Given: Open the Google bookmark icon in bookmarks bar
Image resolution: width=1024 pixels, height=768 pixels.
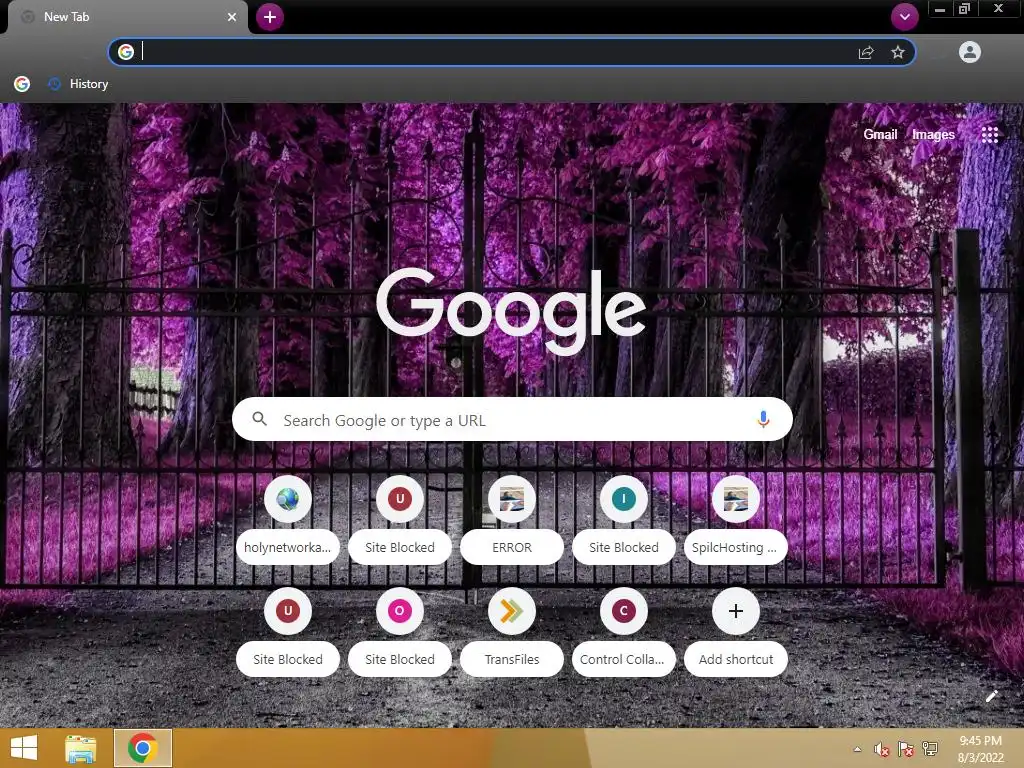Looking at the screenshot, I should [x=22, y=84].
